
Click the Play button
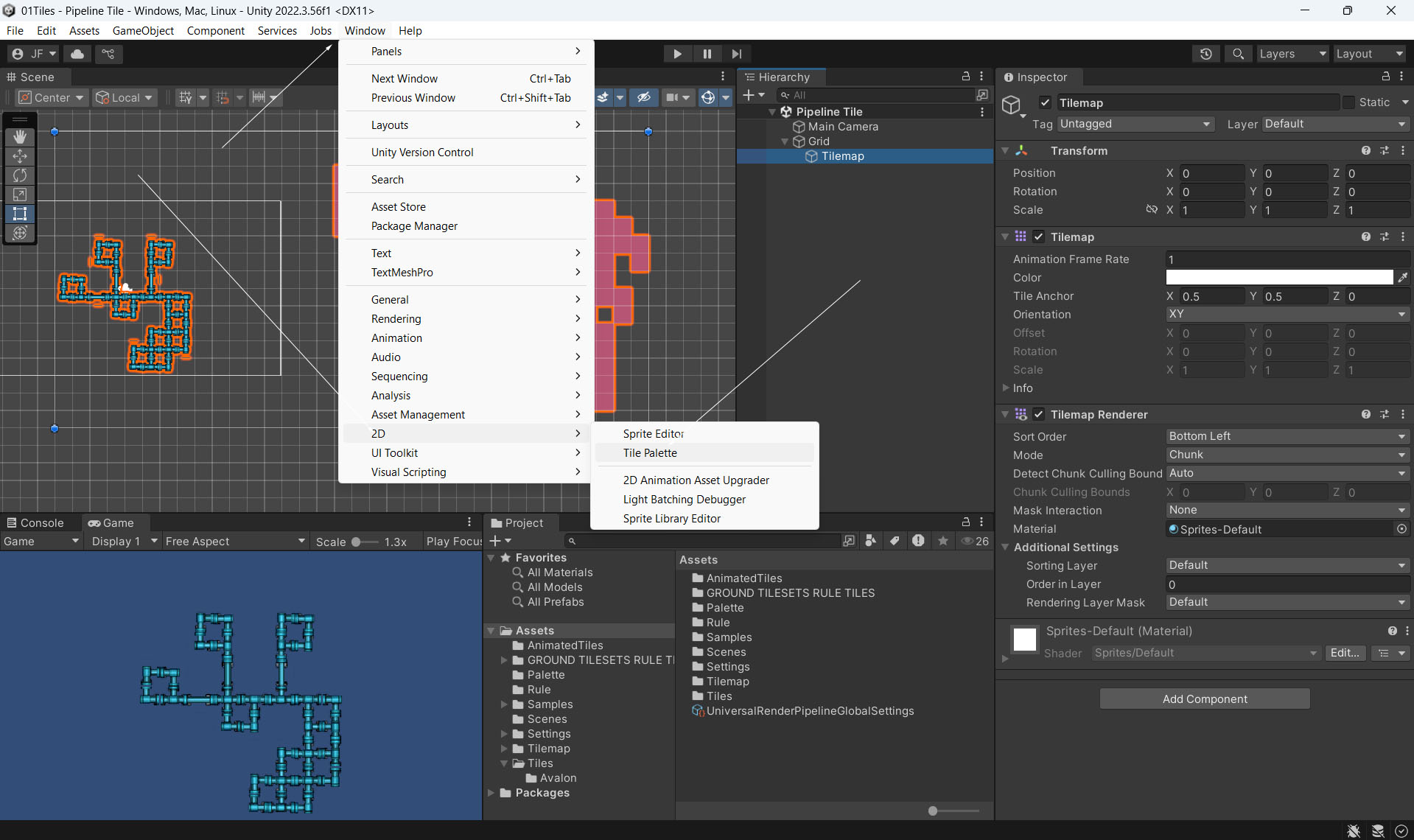tap(677, 54)
